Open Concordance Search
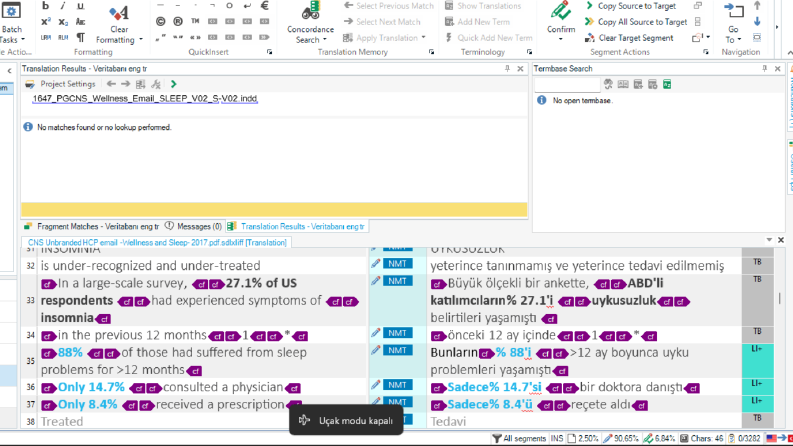The width and height of the screenshot is (793, 446). [x=310, y=24]
